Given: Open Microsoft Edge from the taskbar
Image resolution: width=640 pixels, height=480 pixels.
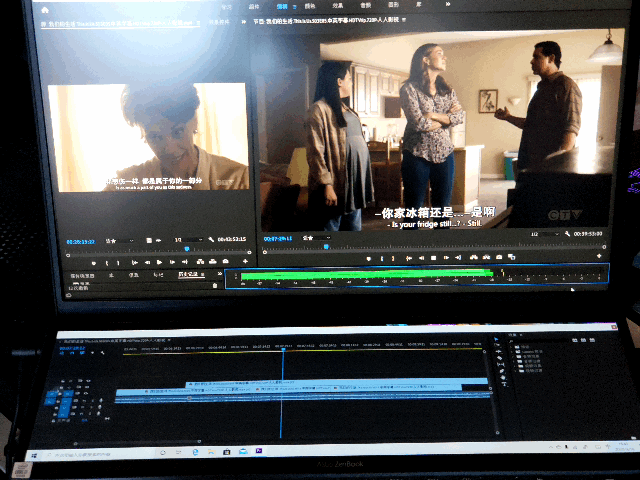Looking at the screenshot, I should pos(196,452).
